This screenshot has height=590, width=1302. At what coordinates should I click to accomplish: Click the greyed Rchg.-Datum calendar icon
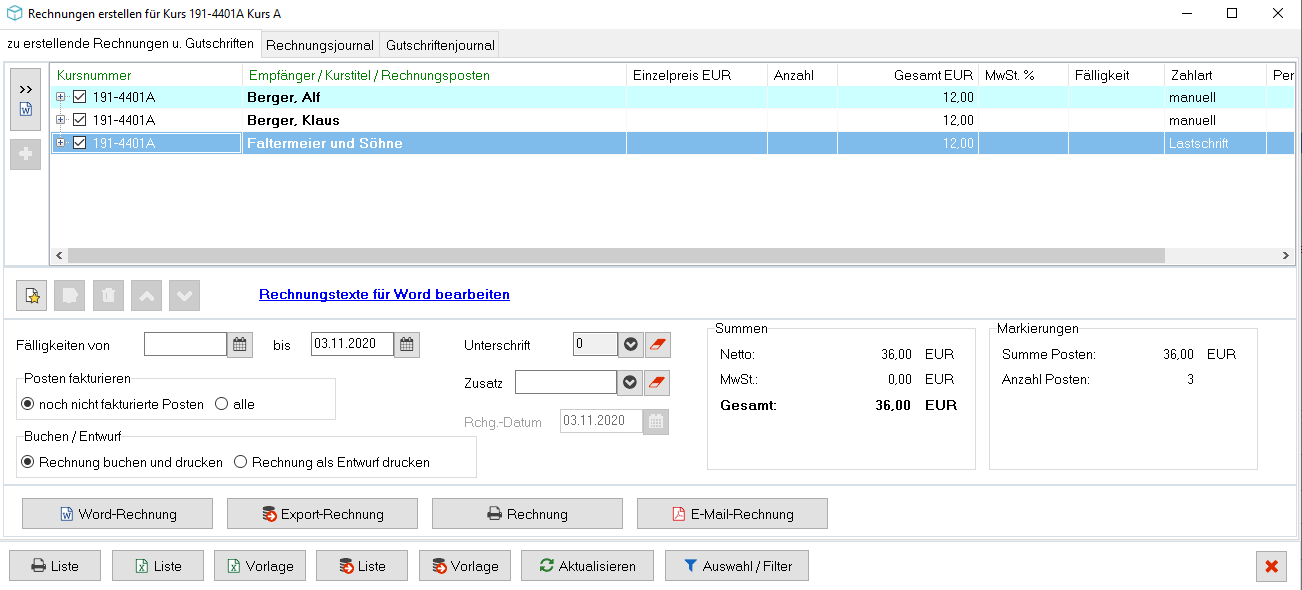click(656, 422)
